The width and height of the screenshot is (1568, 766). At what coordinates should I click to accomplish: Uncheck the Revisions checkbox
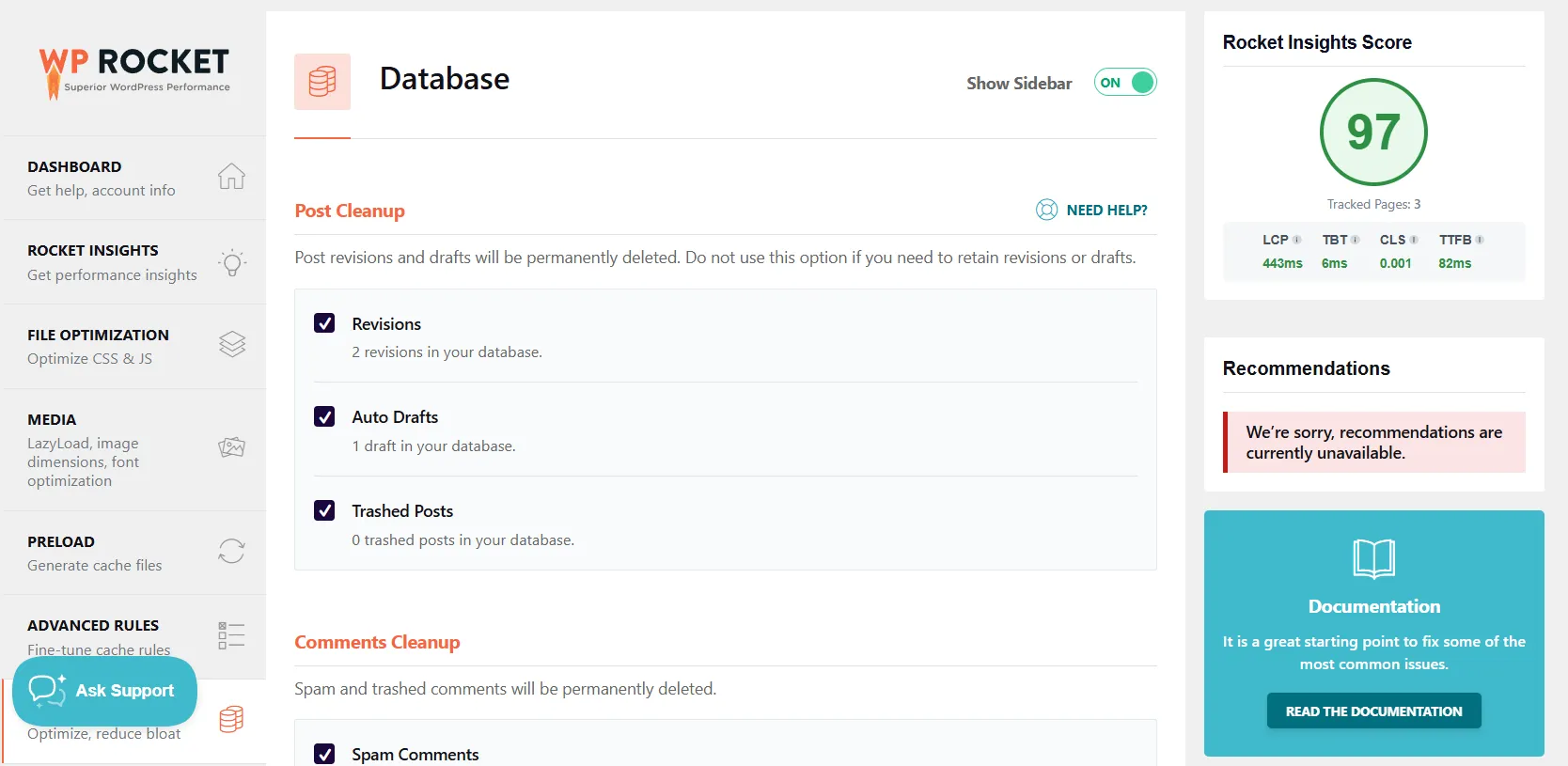(x=324, y=323)
